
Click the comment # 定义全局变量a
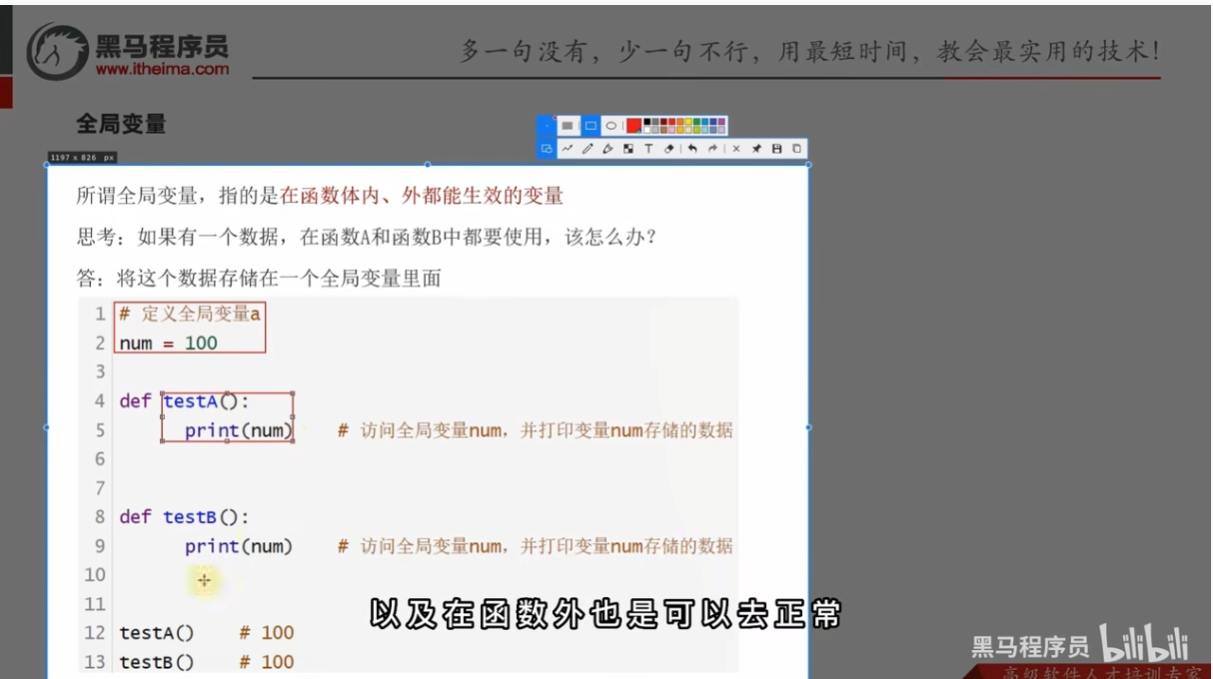coord(190,314)
